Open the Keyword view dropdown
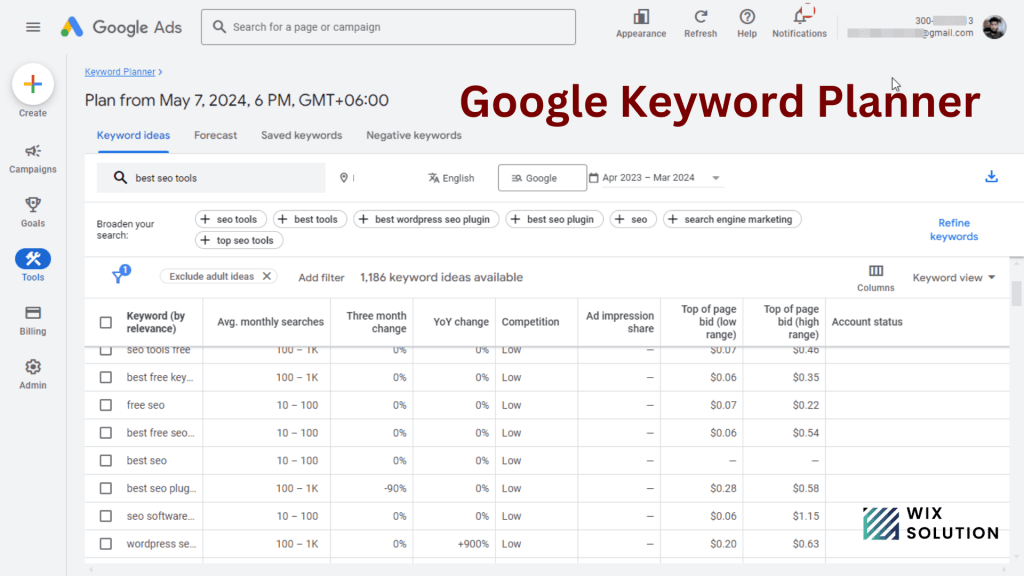The width and height of the screenshot is (1024, 576). (953, 278)
